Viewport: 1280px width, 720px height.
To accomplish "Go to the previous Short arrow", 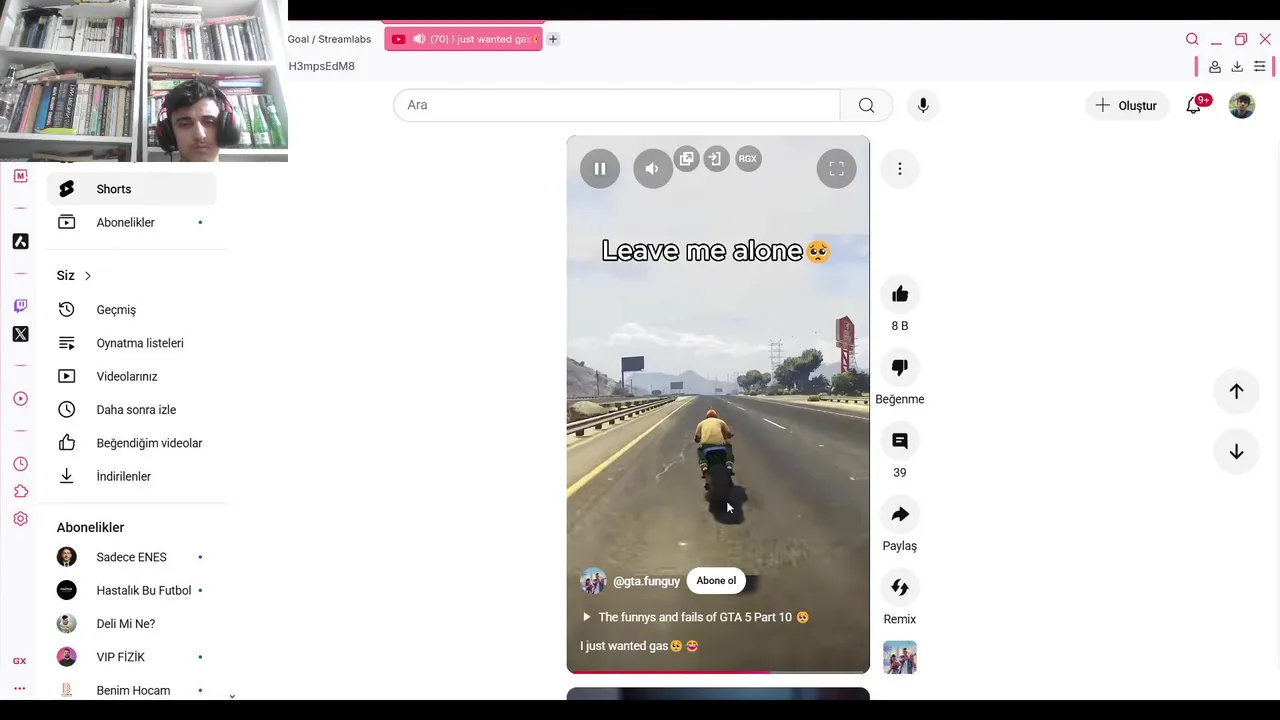I will (1236, 391).
